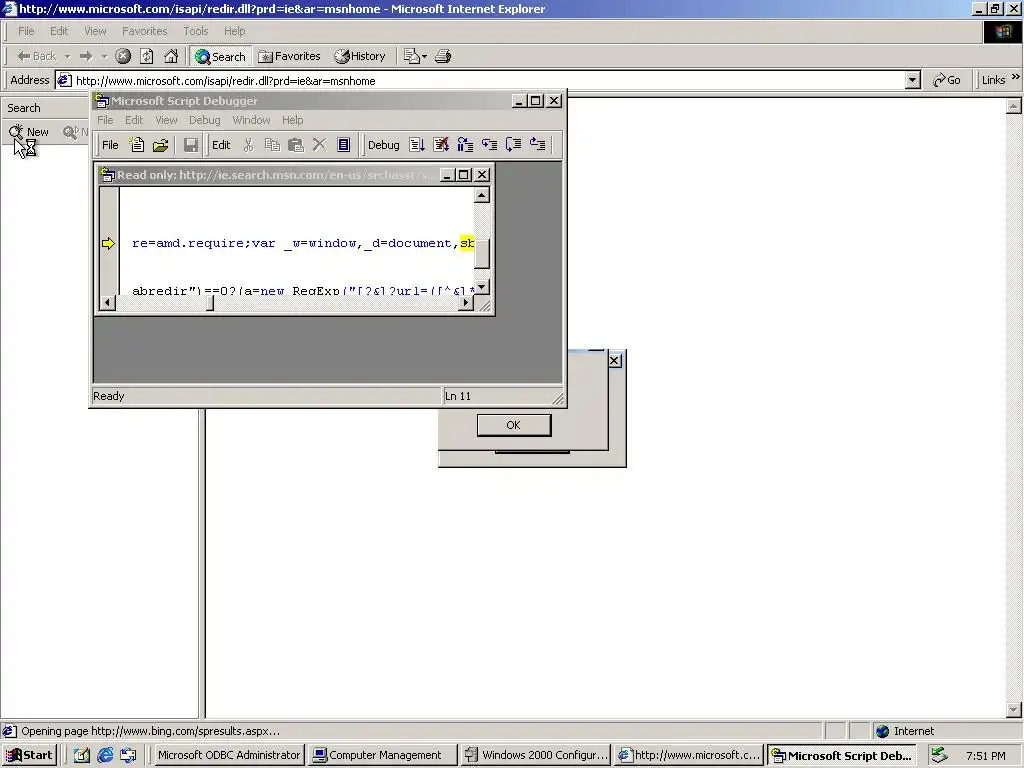Viewport: 1024px width, 768px height.
Task: Click Save floppy icon in Script Debugger
Action: pyautogui.click(x=191, y=145)
